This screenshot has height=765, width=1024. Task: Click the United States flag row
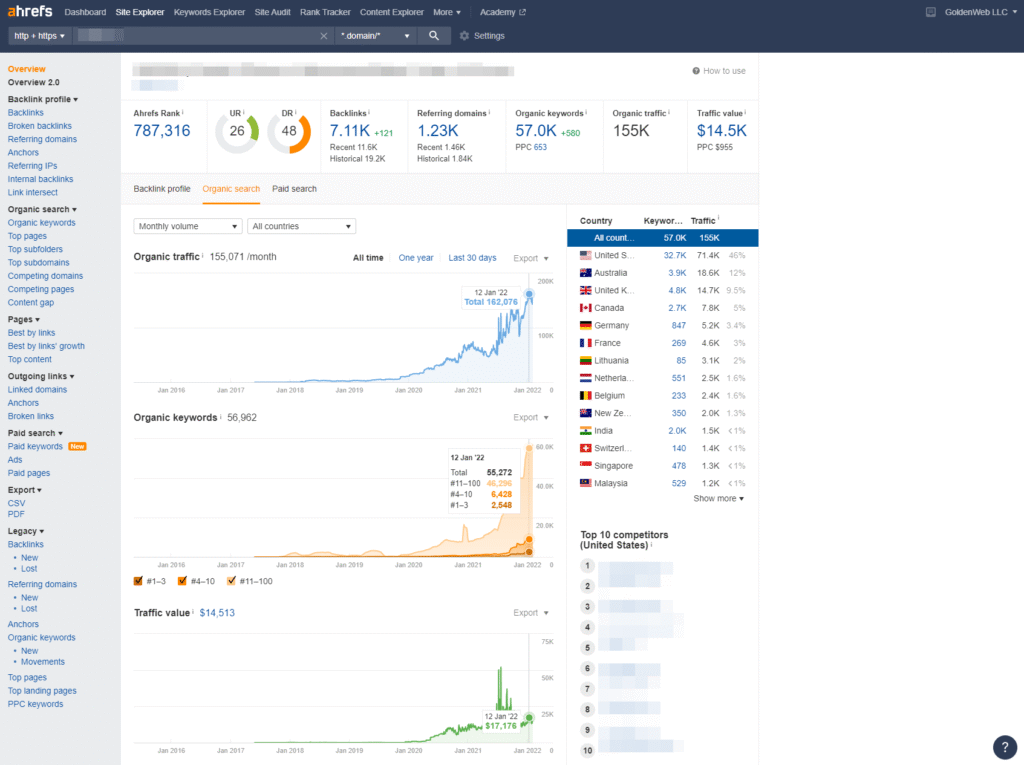click(586, 255)
